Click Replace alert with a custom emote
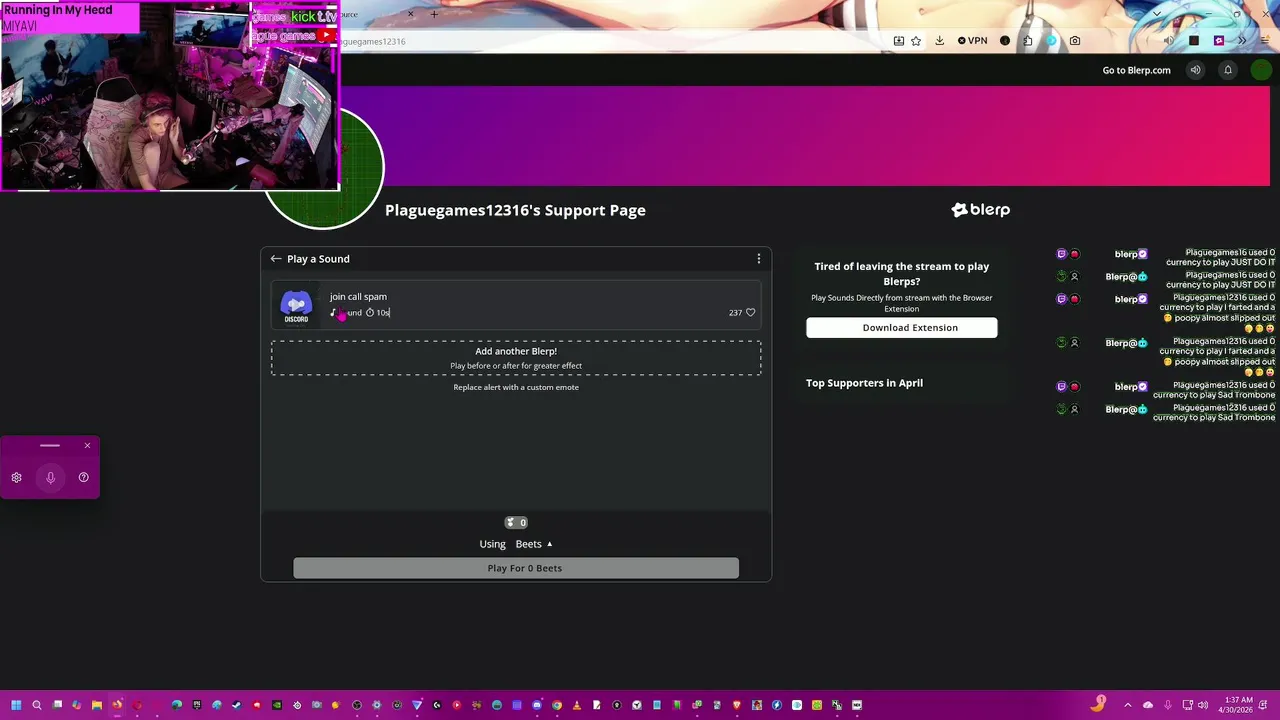The image size is (1280, 720). coord(516,387)
